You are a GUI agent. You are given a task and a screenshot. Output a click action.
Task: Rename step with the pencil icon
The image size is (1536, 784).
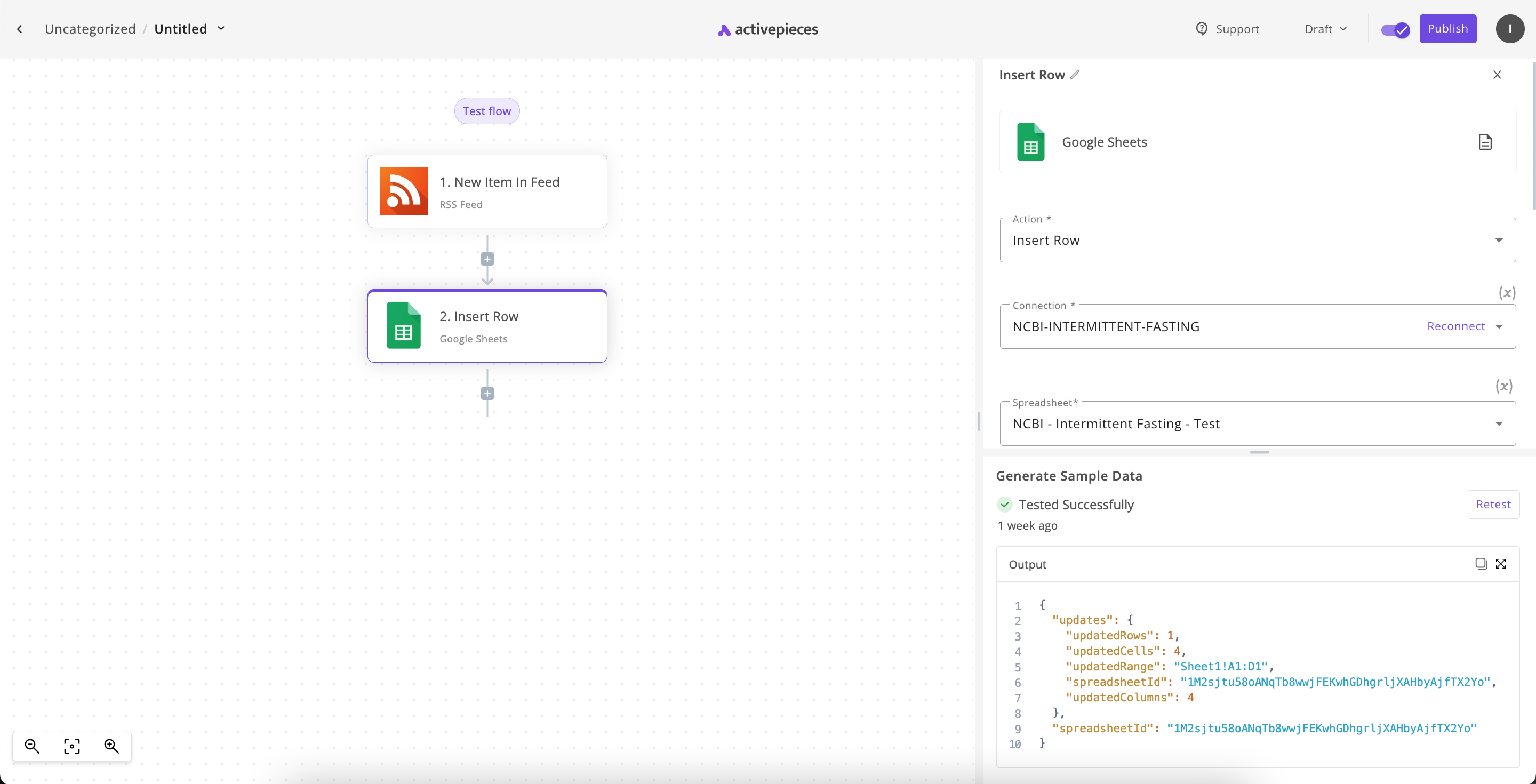pyautogui.click(x=1075, y=75)
